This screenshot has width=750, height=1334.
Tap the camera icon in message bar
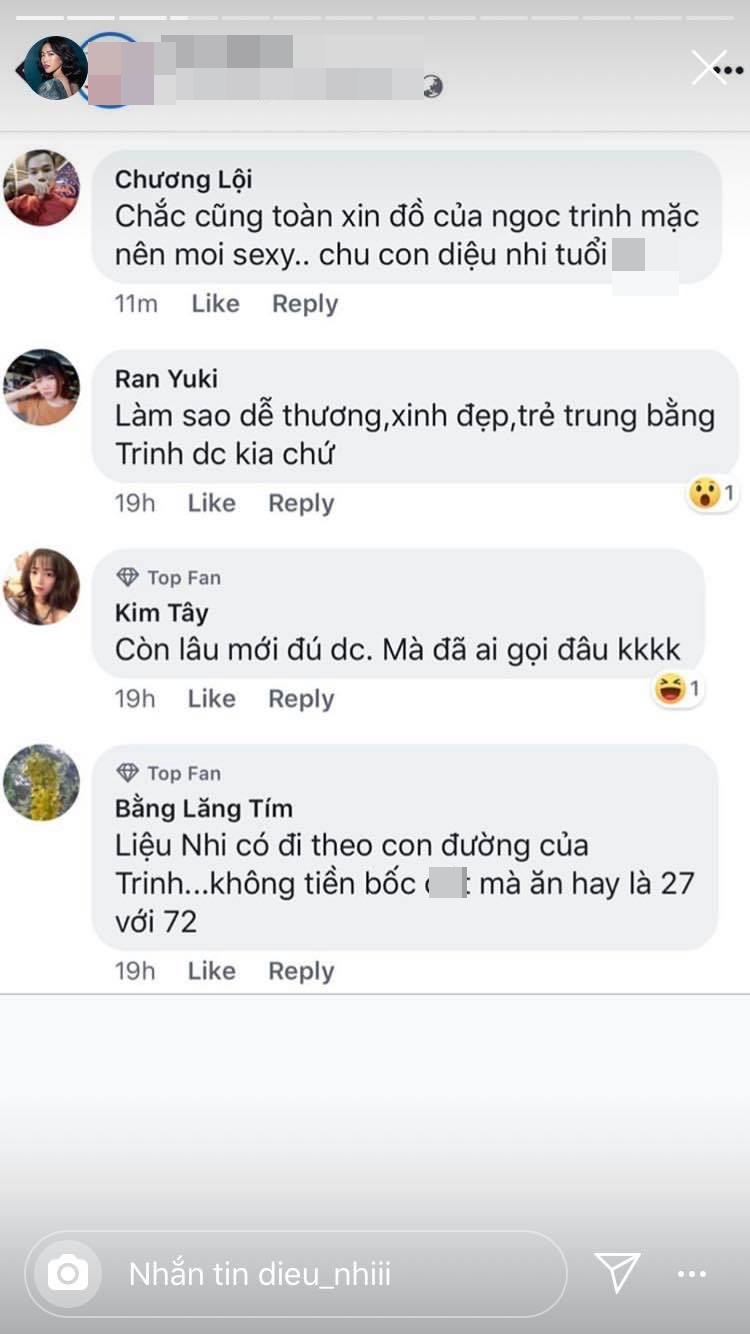click(x=67, y=1273)
